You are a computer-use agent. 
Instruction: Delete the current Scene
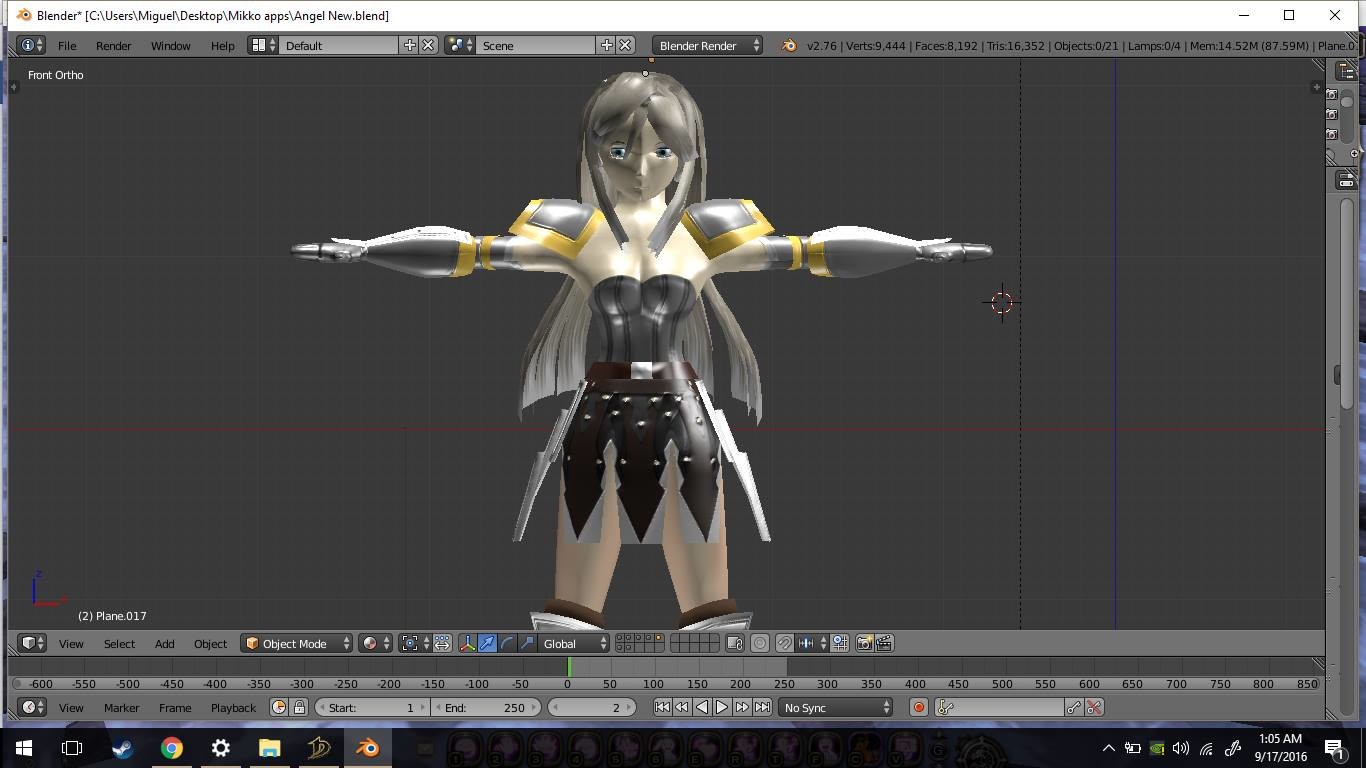625,46
